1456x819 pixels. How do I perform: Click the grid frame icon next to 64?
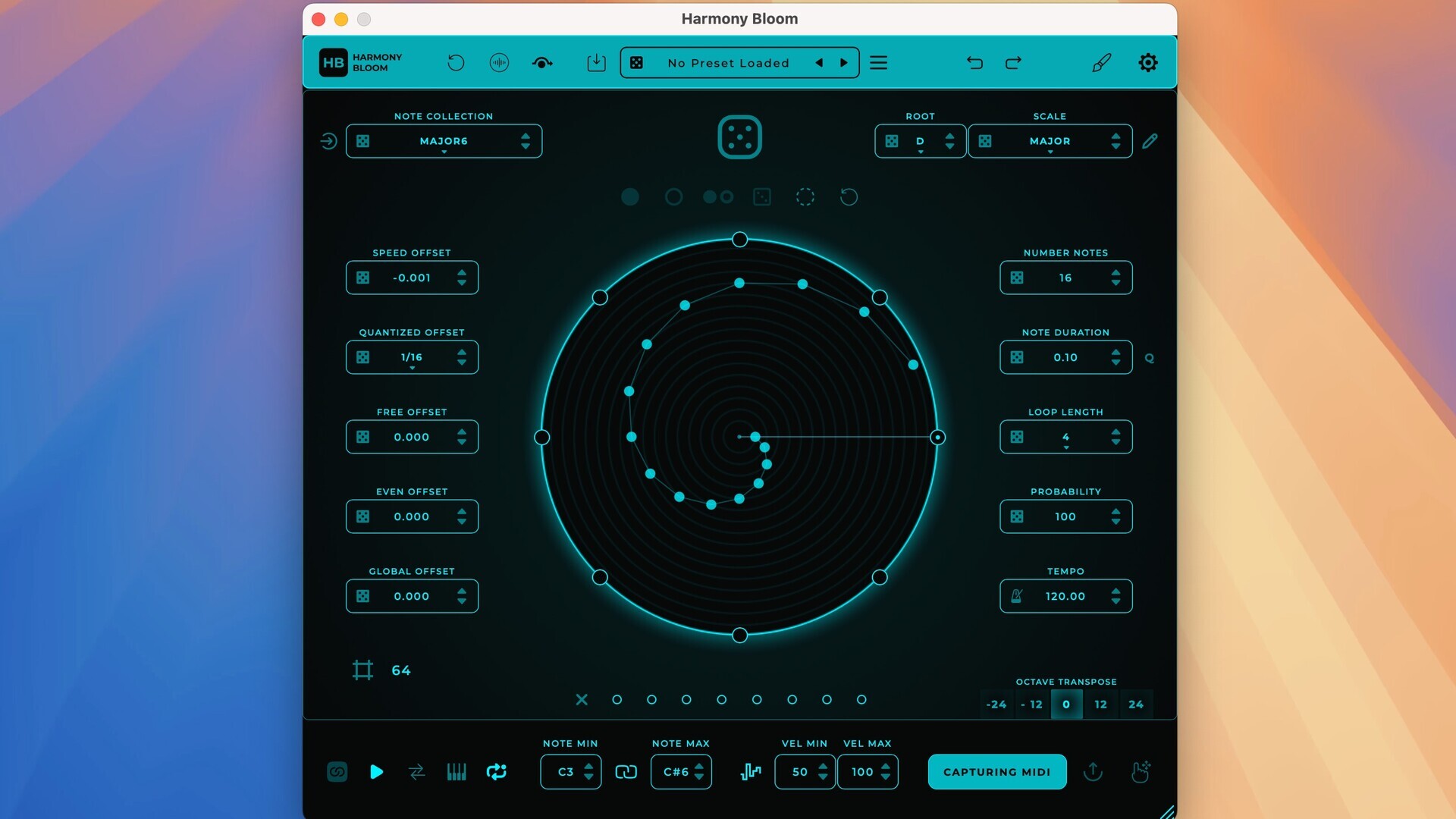[362, 670]
